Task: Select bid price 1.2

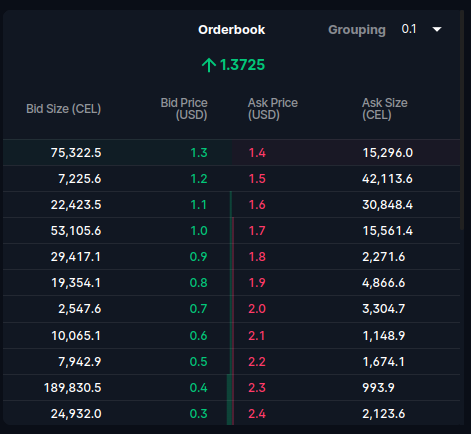Action: point(199,179)
